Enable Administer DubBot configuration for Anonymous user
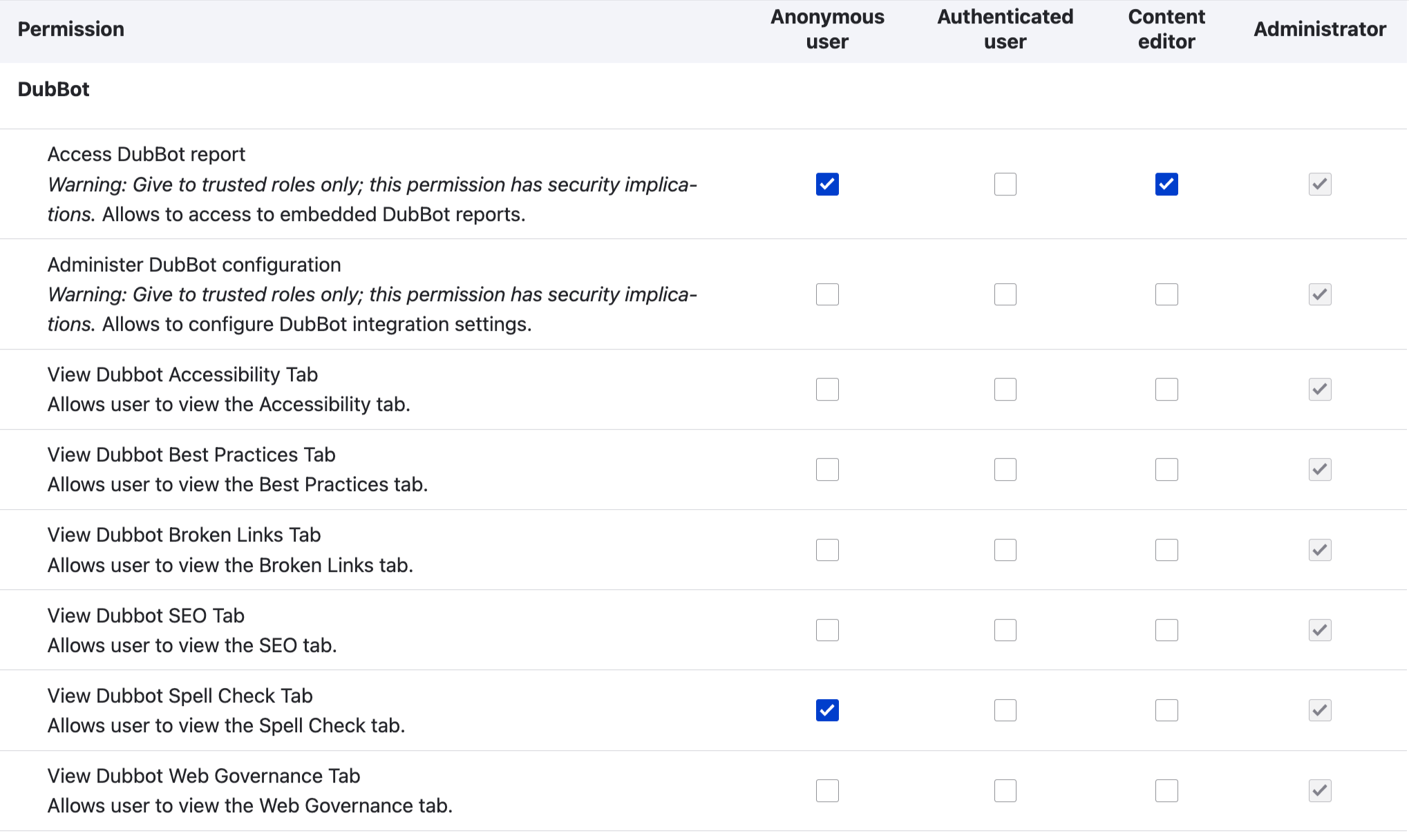 click(827, 294)
